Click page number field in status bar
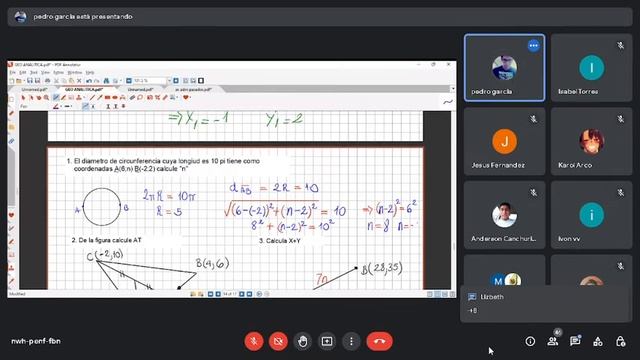This screenshot has width=640, height=360. 229,294
